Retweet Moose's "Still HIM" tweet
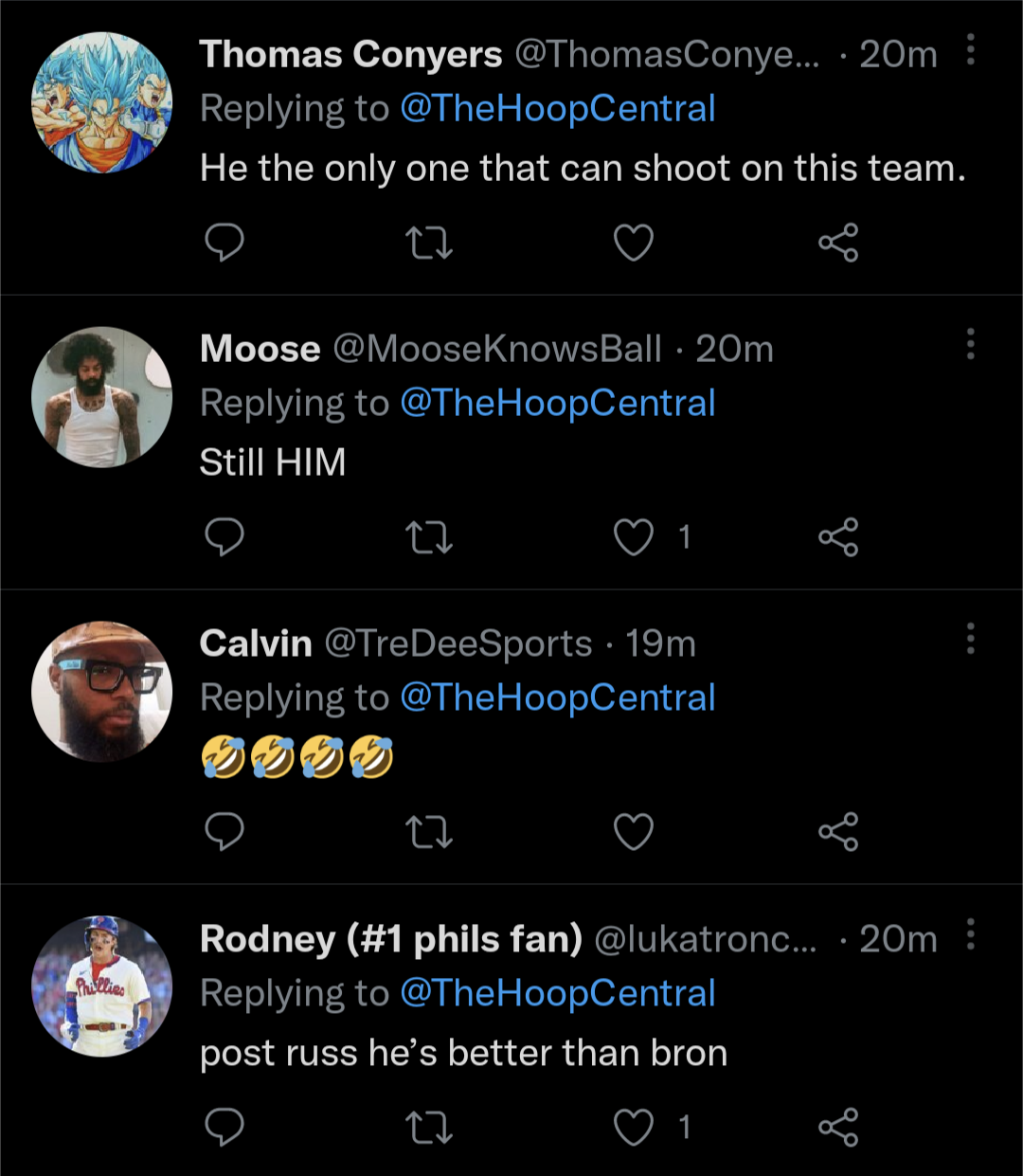Viewport: 1023px width, 1176px height. (429, 537)
